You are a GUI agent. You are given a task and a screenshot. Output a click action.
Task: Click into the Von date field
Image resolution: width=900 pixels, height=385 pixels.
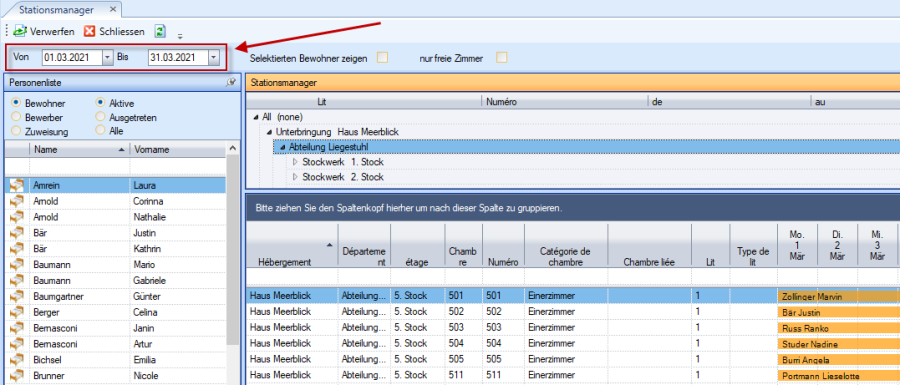coord(72,57)
